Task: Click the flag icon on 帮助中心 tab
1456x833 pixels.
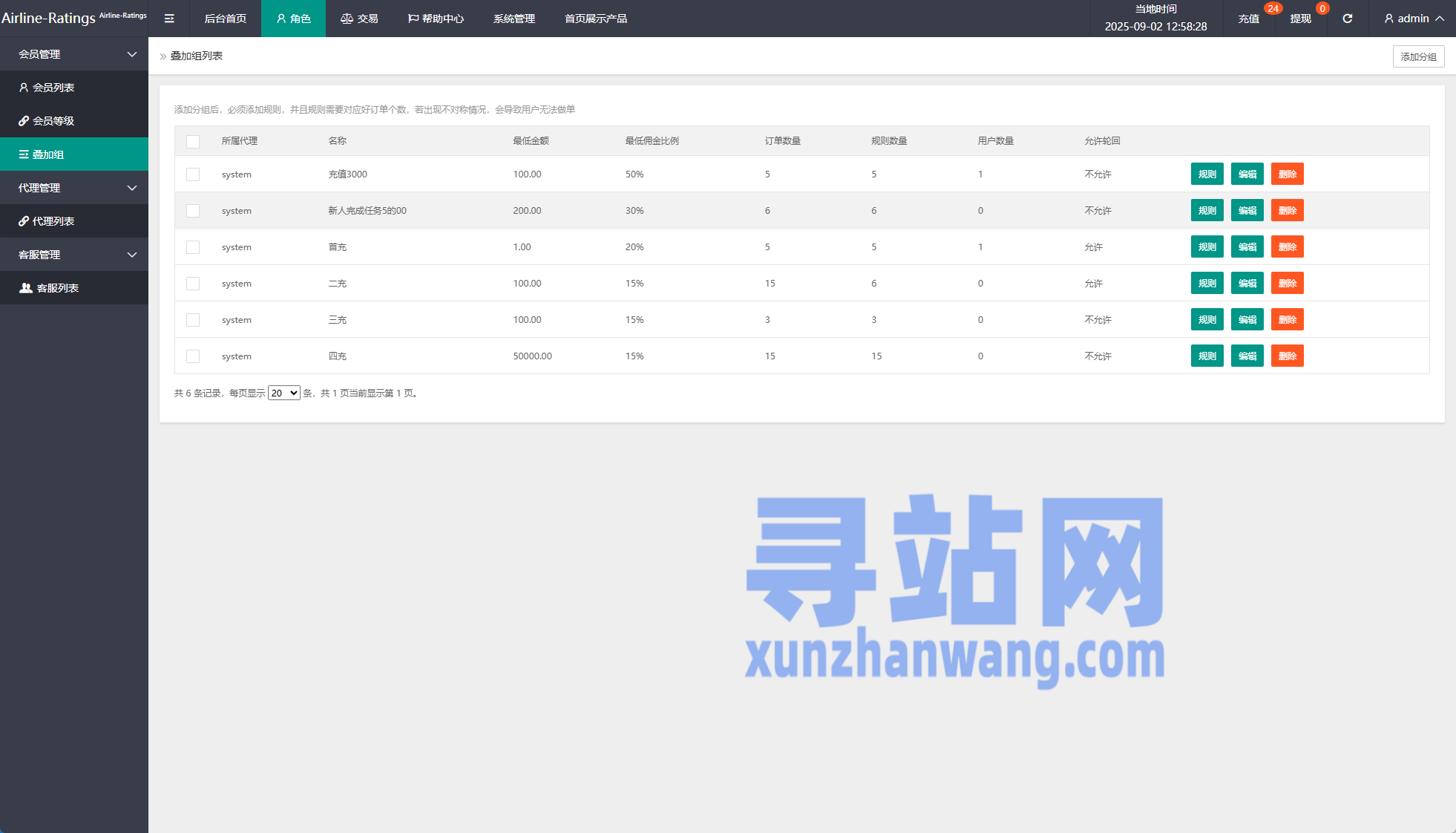Action: (413, 19)
